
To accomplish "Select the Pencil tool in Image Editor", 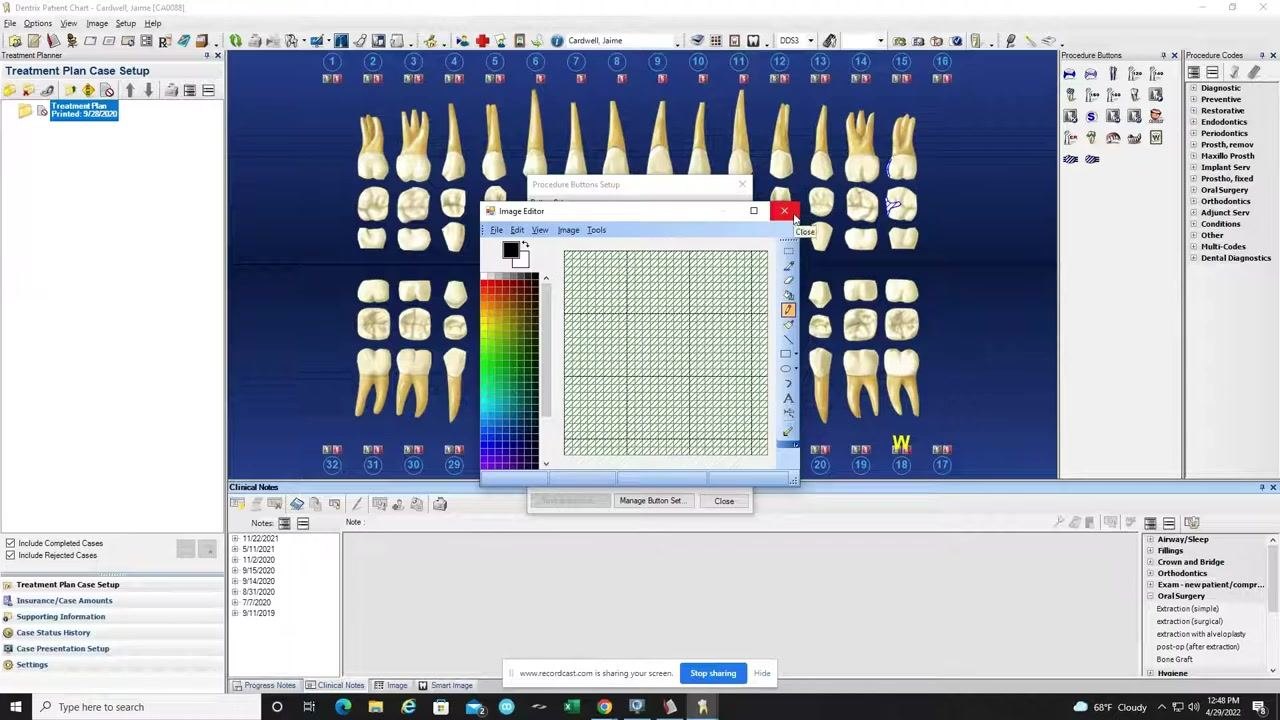I will pyautogui.click(x=788, y=310).
